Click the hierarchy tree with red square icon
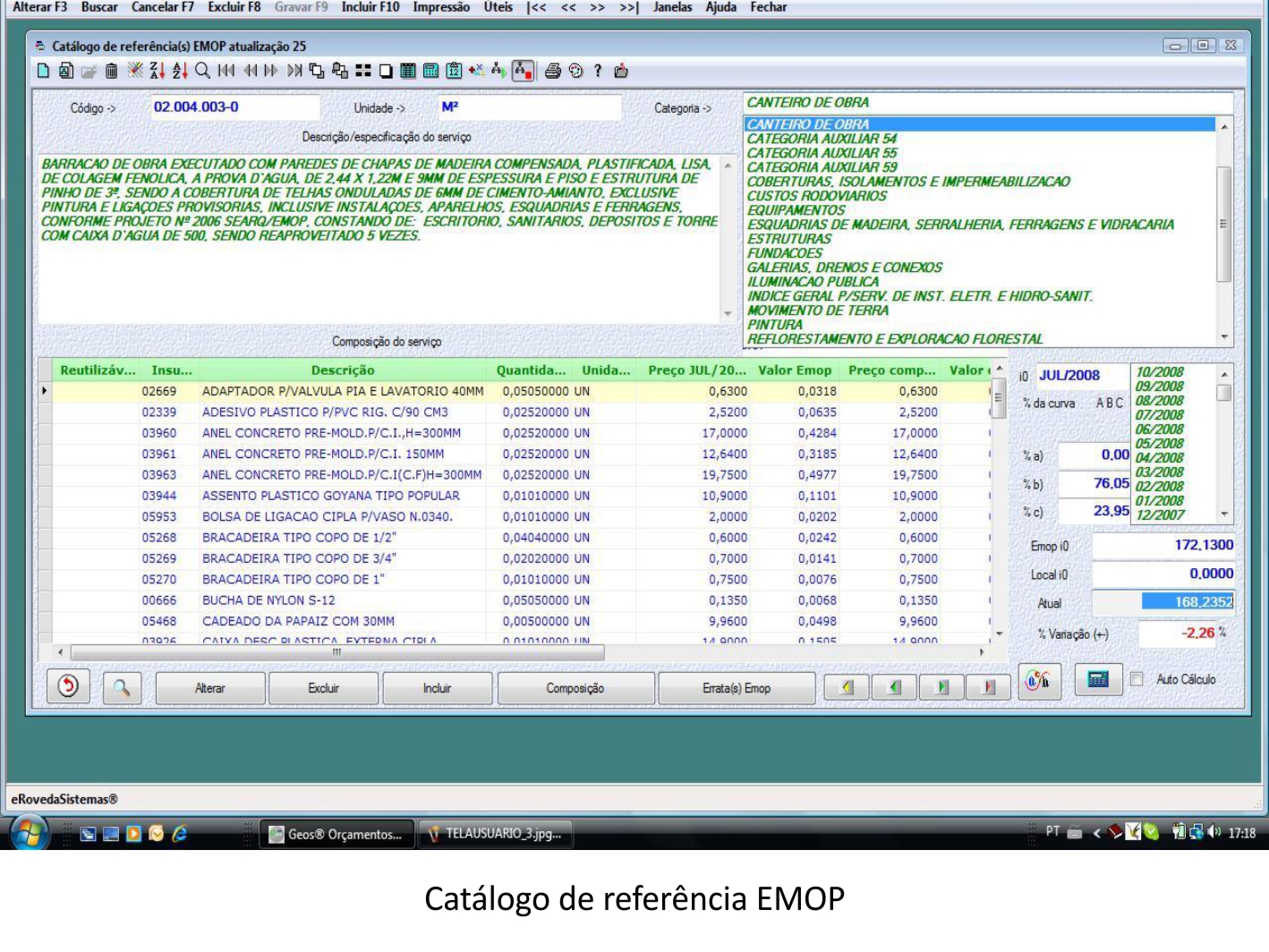This screenshot has height=952, width=1269. [524, 71]
